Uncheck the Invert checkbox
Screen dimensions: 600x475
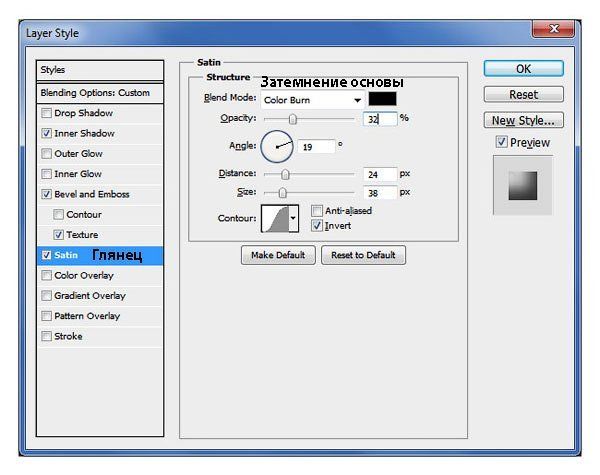click(317, 226)
